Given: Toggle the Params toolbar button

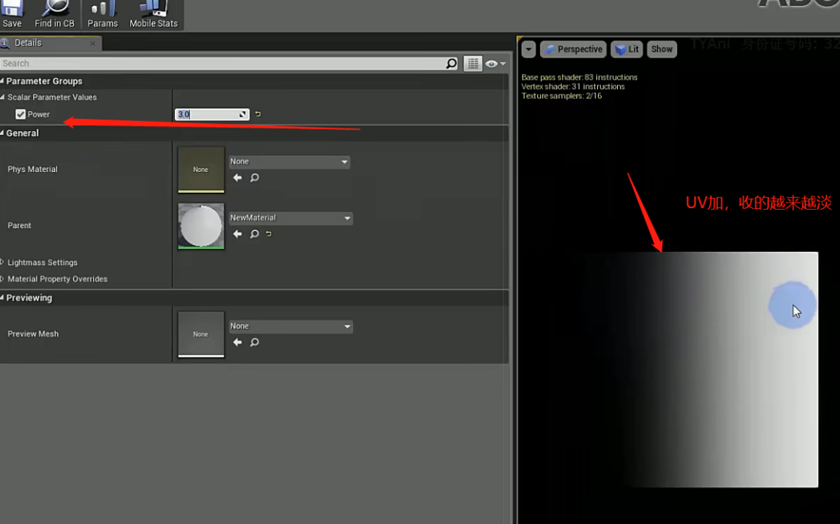Looking at the screenshot, I should [x=103, y=12].
